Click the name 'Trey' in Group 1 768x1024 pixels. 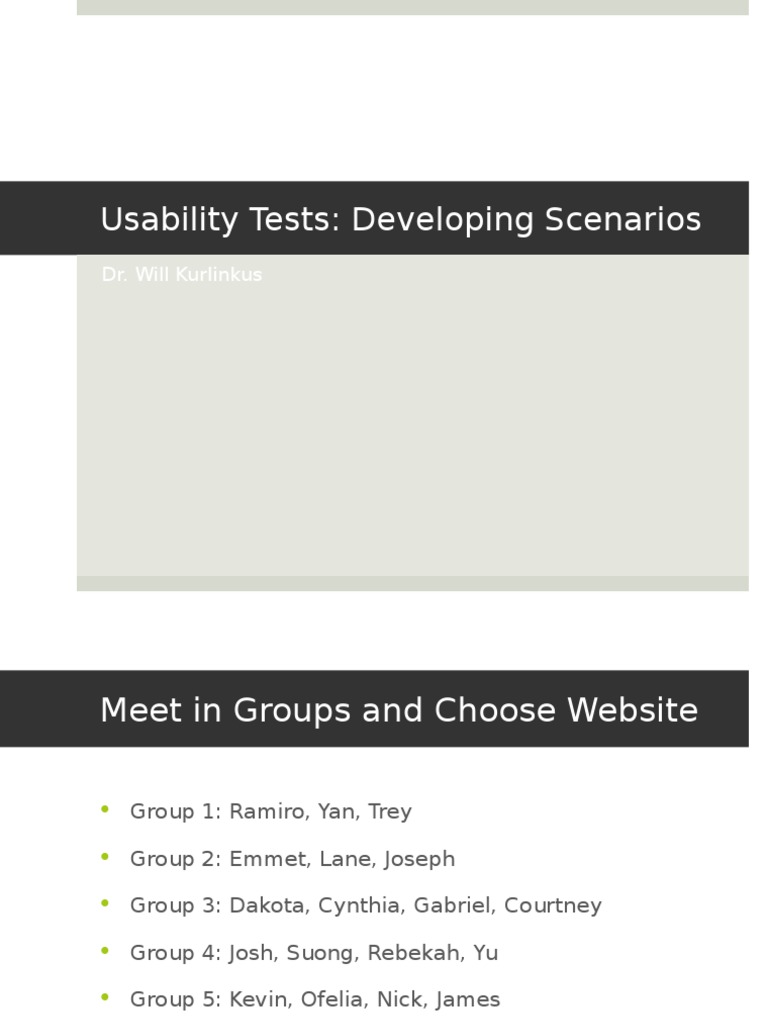390,811
